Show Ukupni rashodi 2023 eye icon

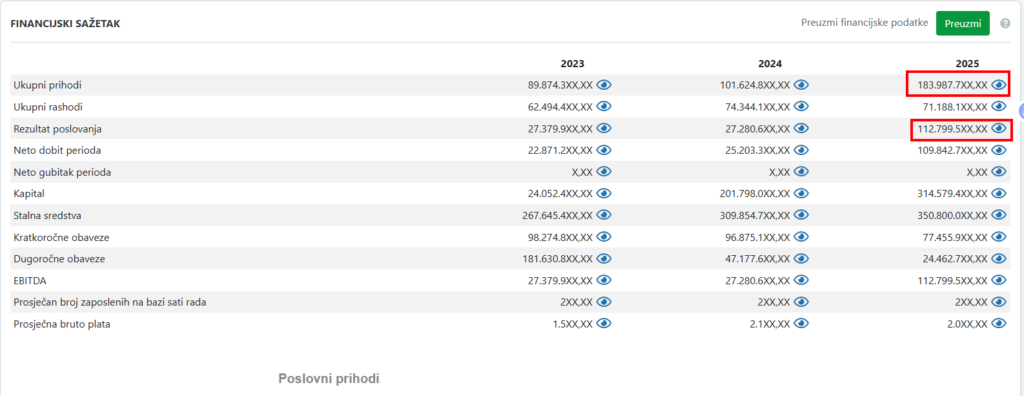click(x=604, y=106)
